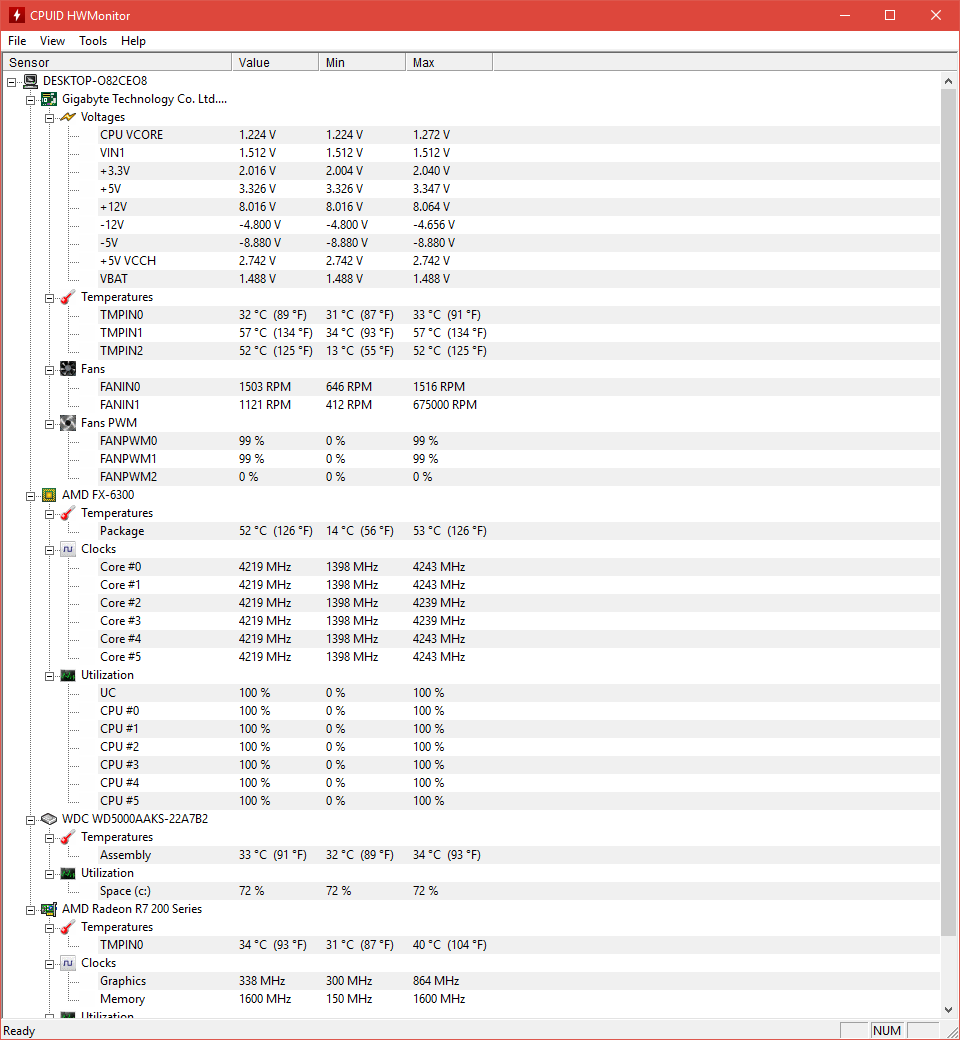Select the Package temperature row
This screenshot has height=1040, width=960.
pos(519,531)
